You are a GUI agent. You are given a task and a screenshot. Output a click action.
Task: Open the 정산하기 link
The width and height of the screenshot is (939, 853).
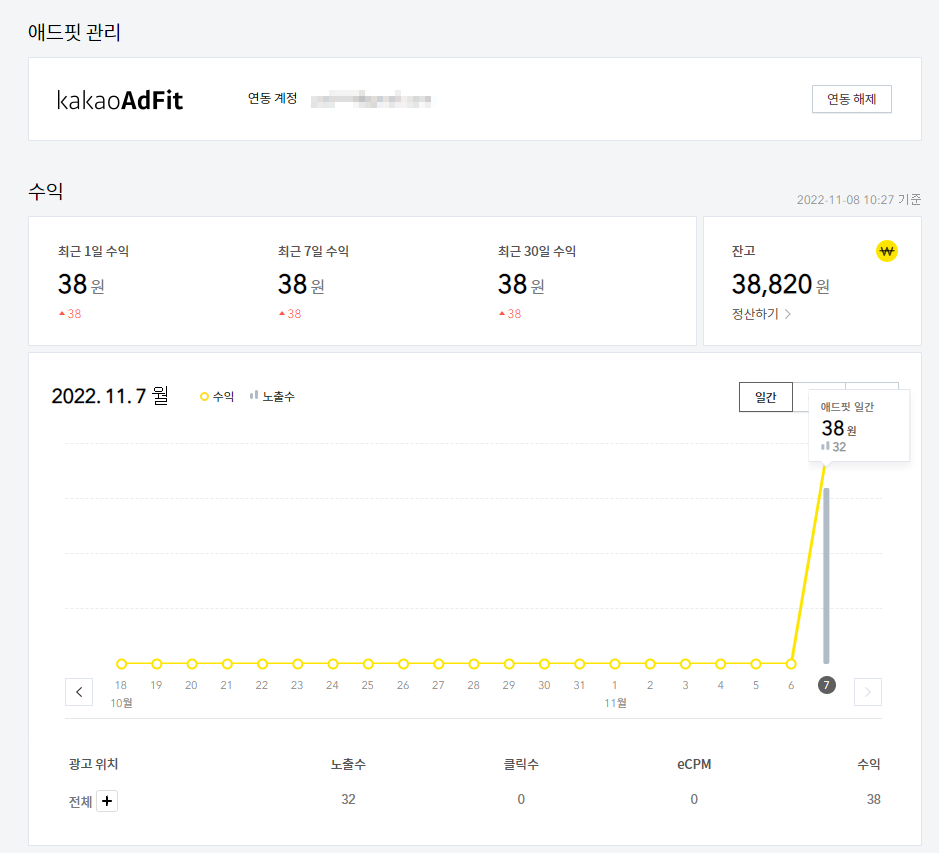[x=761, y=314]
